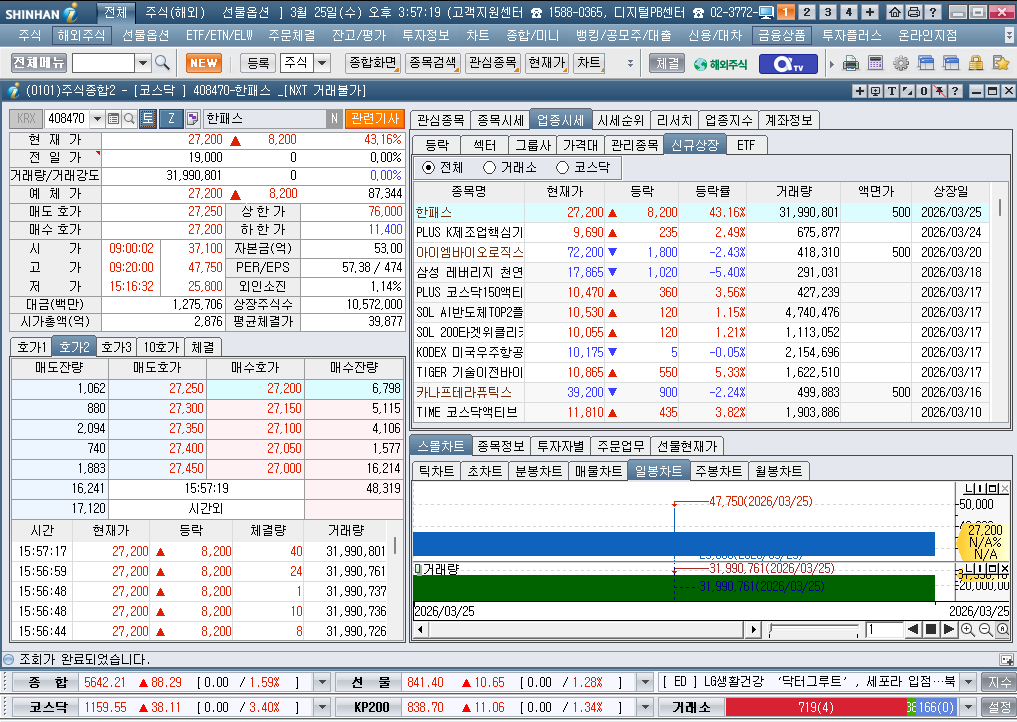Open the memo note icon beside Z
The width and height of the screenshot is (1017, 722).
point(193,119)
